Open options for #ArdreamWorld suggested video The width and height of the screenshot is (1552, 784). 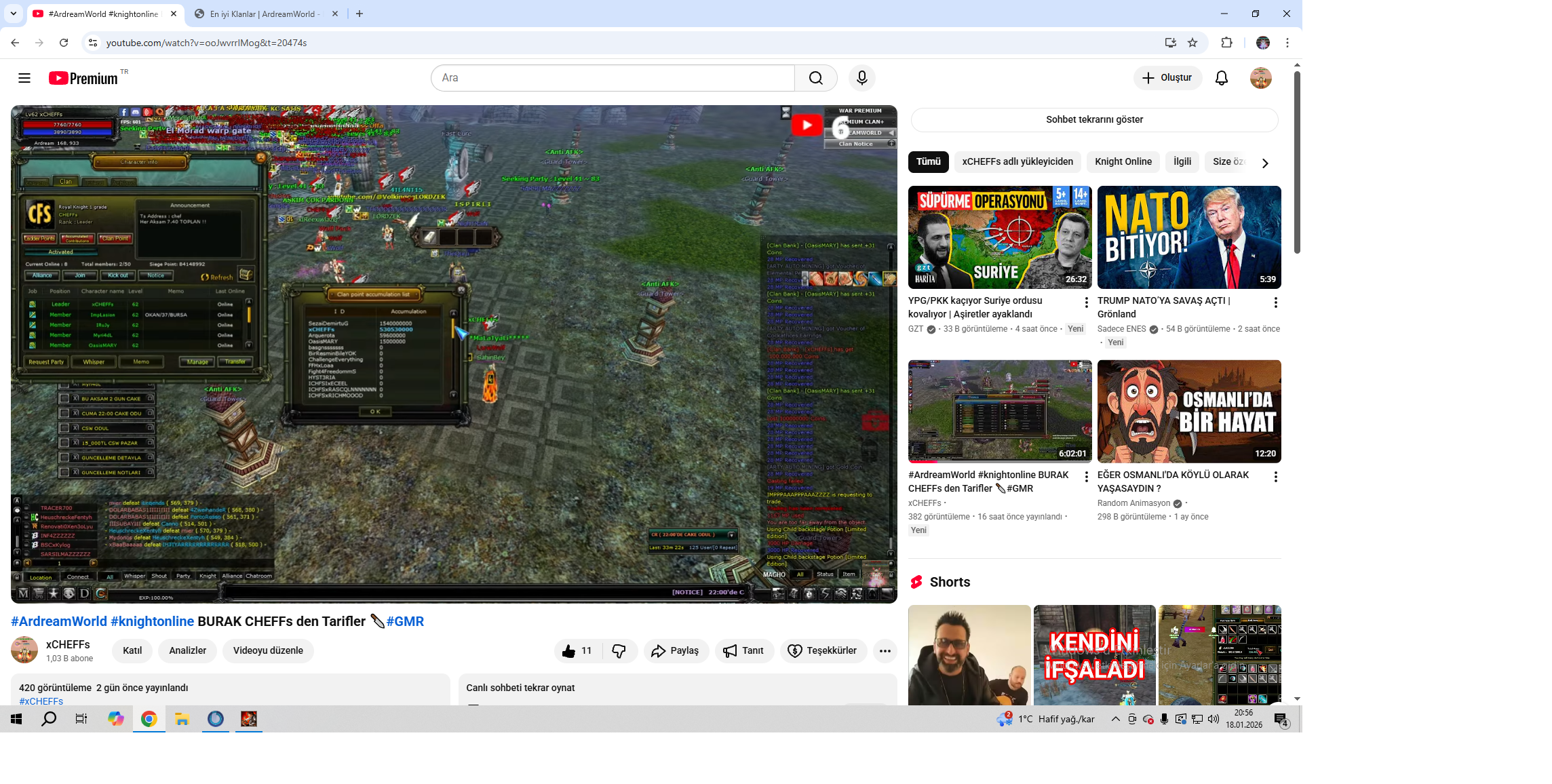(1086, 477)
